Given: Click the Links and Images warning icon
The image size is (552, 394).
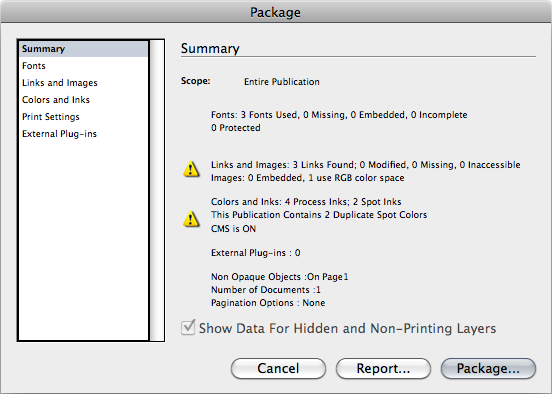Looking at the screenshot, I should (x=191, y=169).
